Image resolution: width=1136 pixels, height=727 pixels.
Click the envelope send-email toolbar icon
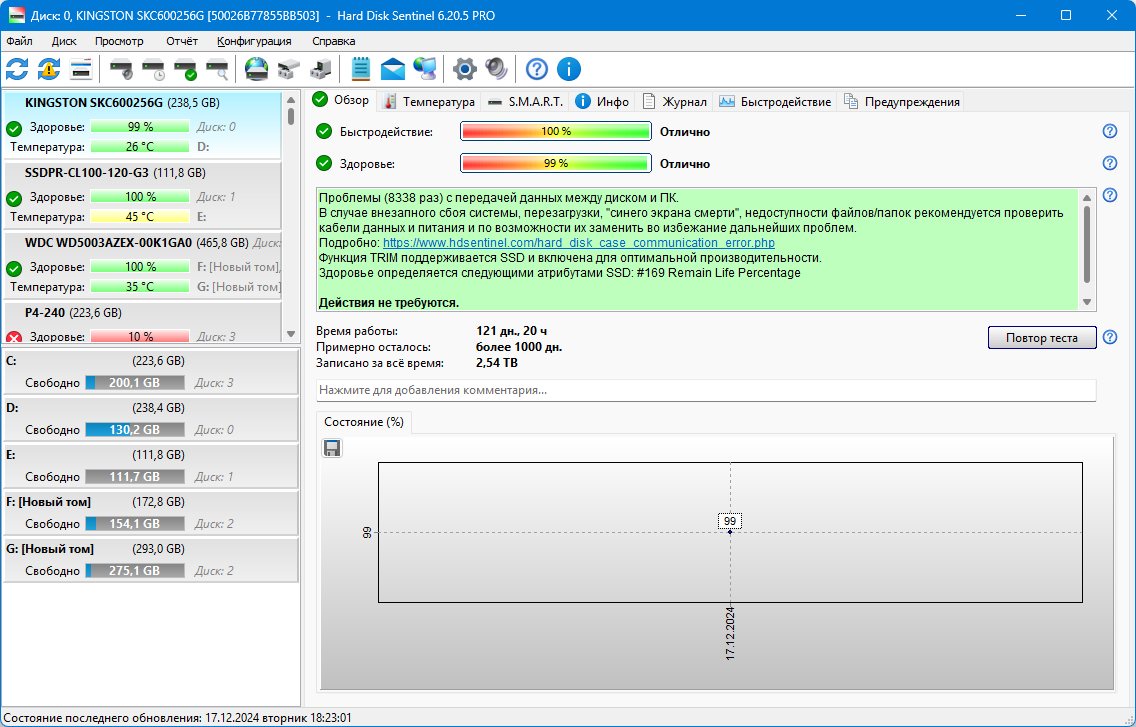393,70
